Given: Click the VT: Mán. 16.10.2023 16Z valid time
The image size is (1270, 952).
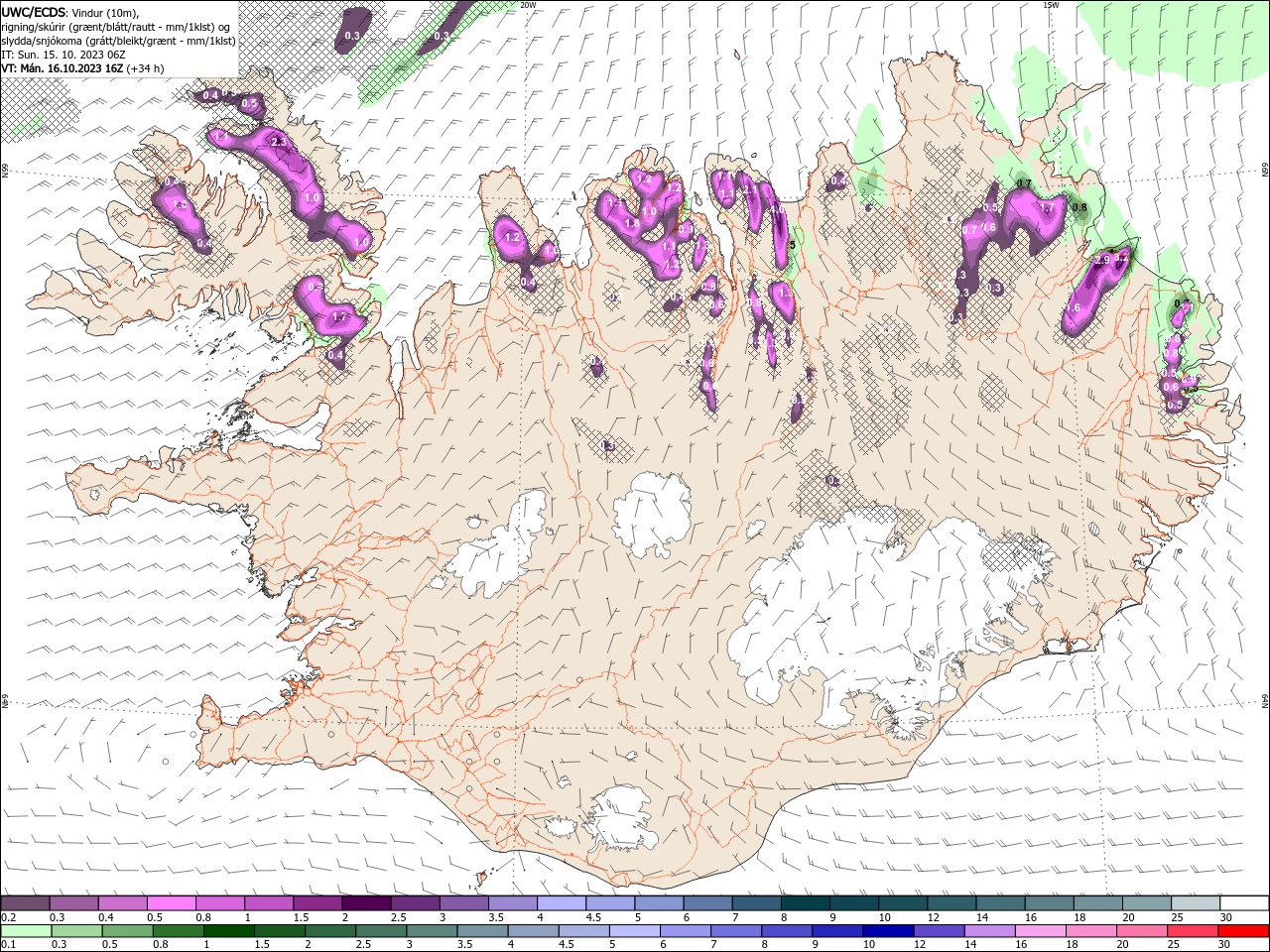Looking at the screenshot, I should (x=83, y=68).
